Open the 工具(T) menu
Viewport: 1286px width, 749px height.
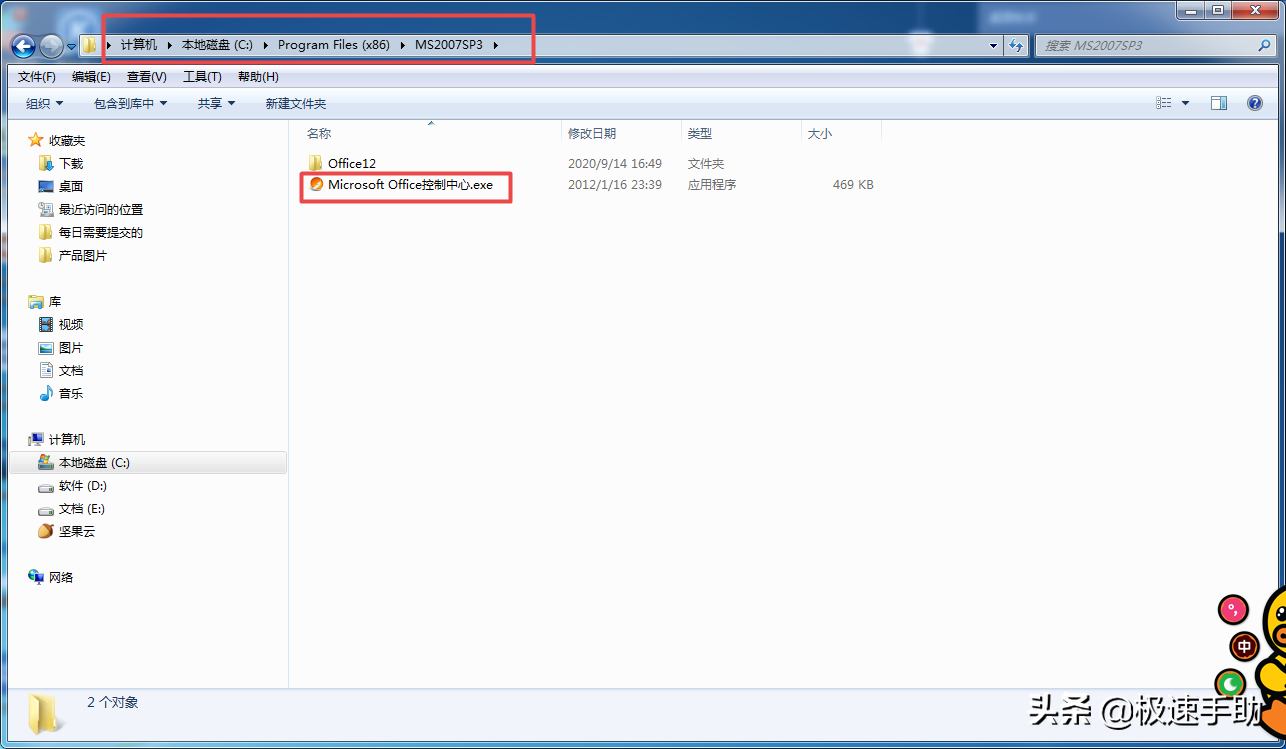pos(202,77)
